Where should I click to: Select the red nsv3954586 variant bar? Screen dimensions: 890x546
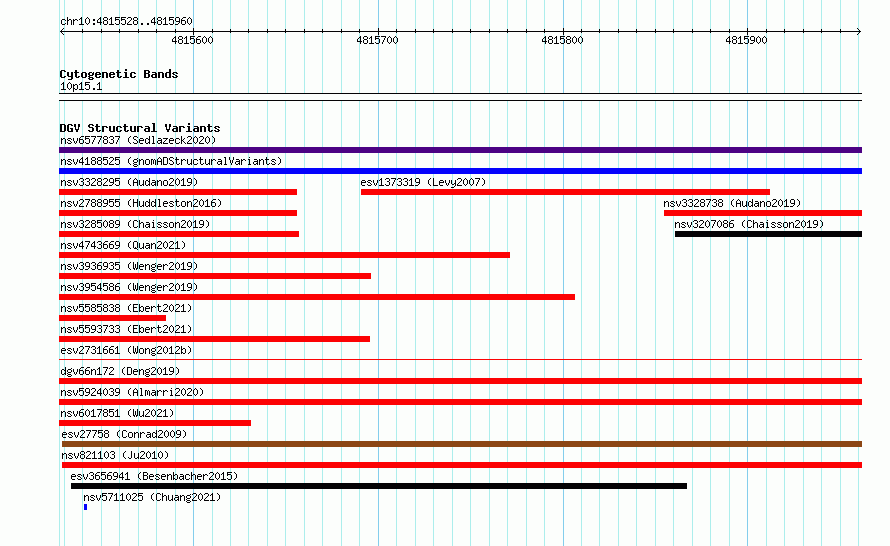[317, 297]
